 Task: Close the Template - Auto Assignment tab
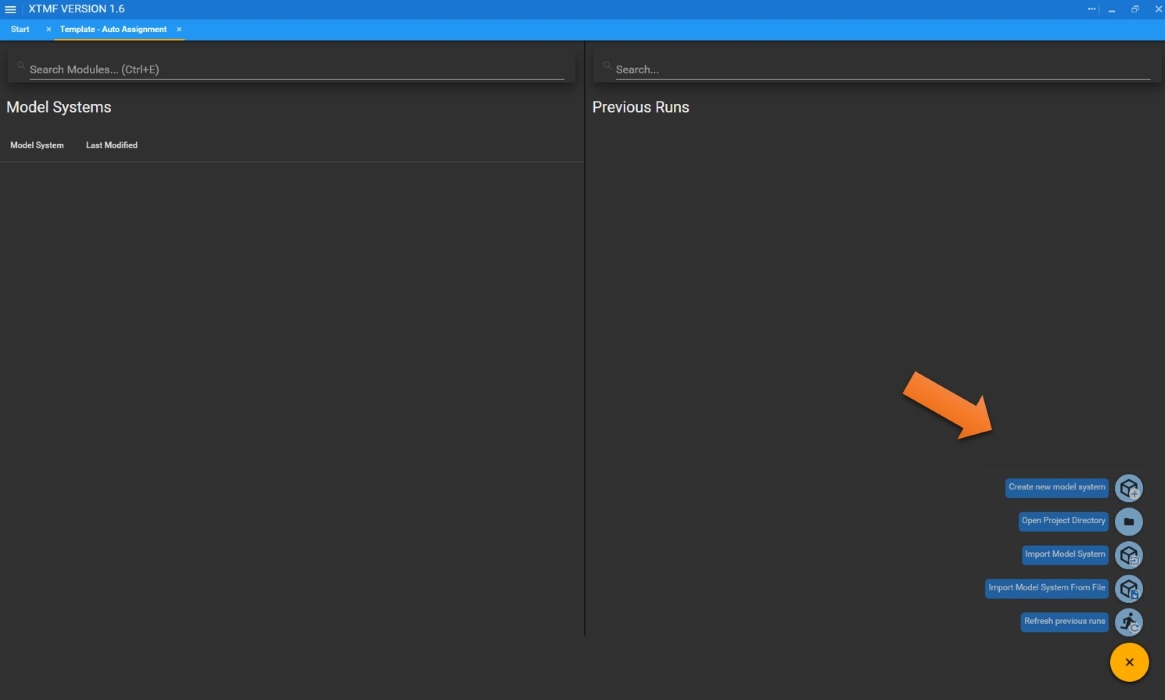(x=179, y=29)
